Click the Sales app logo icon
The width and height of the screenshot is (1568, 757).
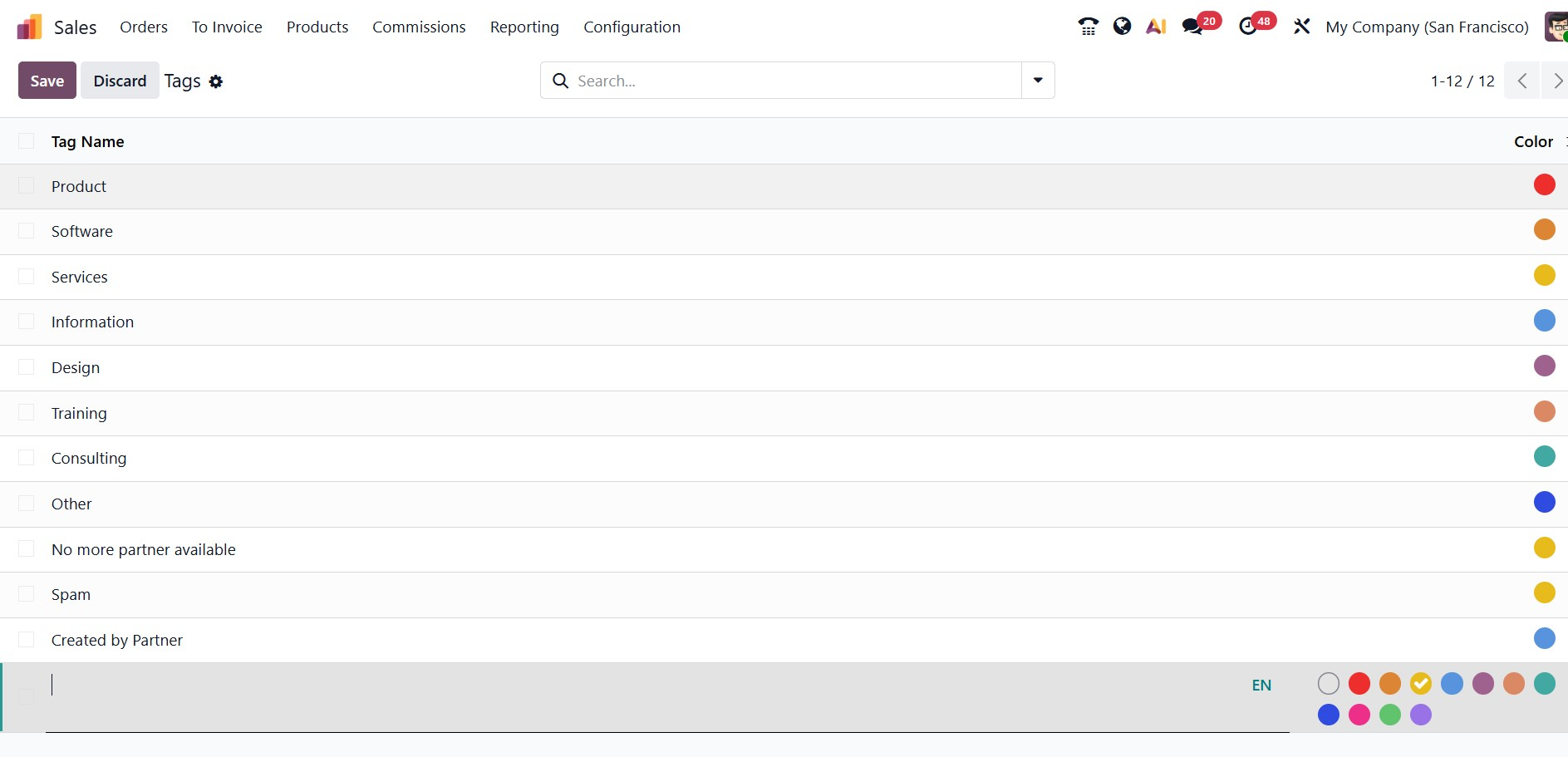click(29, 27)
